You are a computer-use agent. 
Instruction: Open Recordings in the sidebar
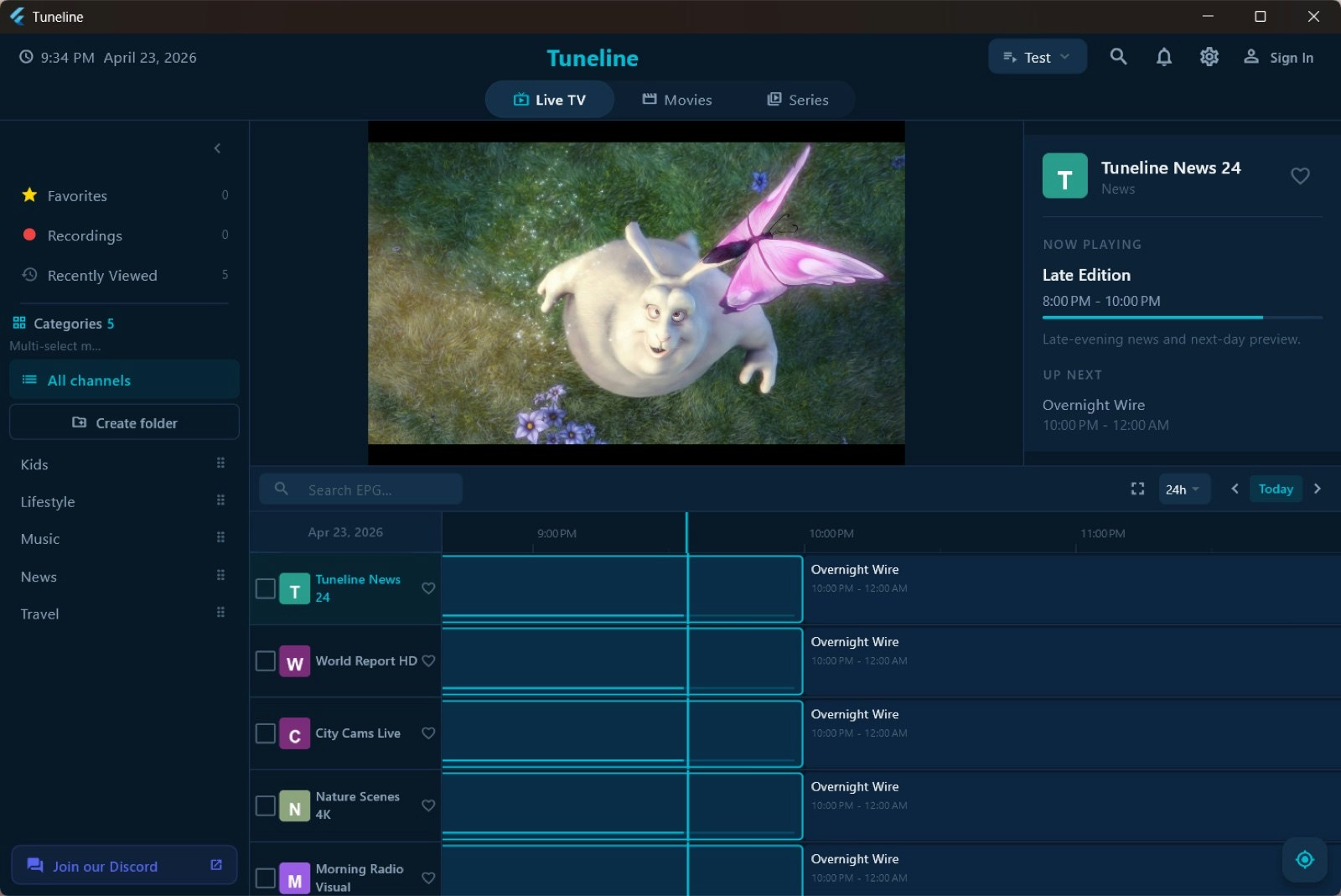point(124,236)
